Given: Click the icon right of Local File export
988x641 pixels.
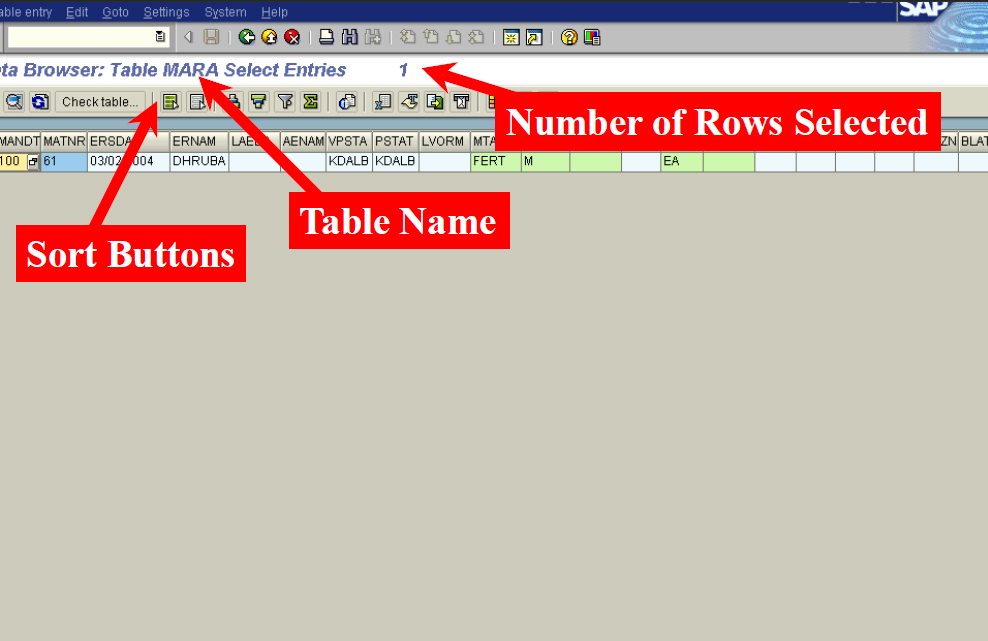Looking at the screenshot, I should click(461, 101).
